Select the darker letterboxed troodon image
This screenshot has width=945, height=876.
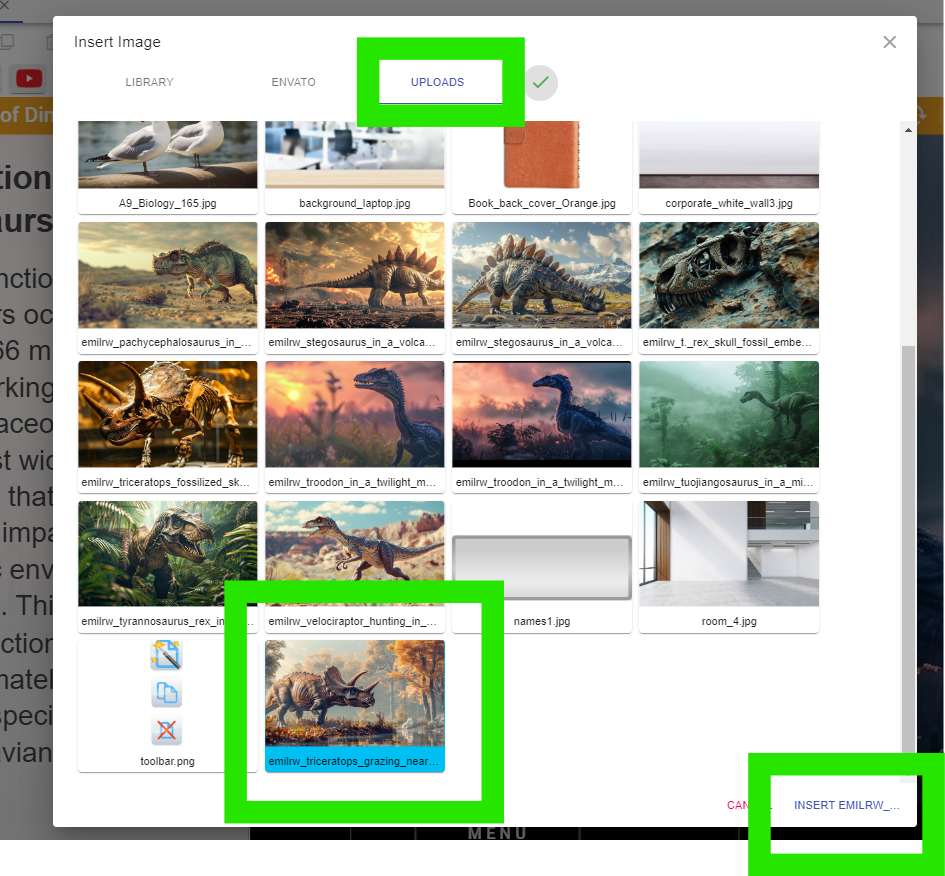pos(542,427)
